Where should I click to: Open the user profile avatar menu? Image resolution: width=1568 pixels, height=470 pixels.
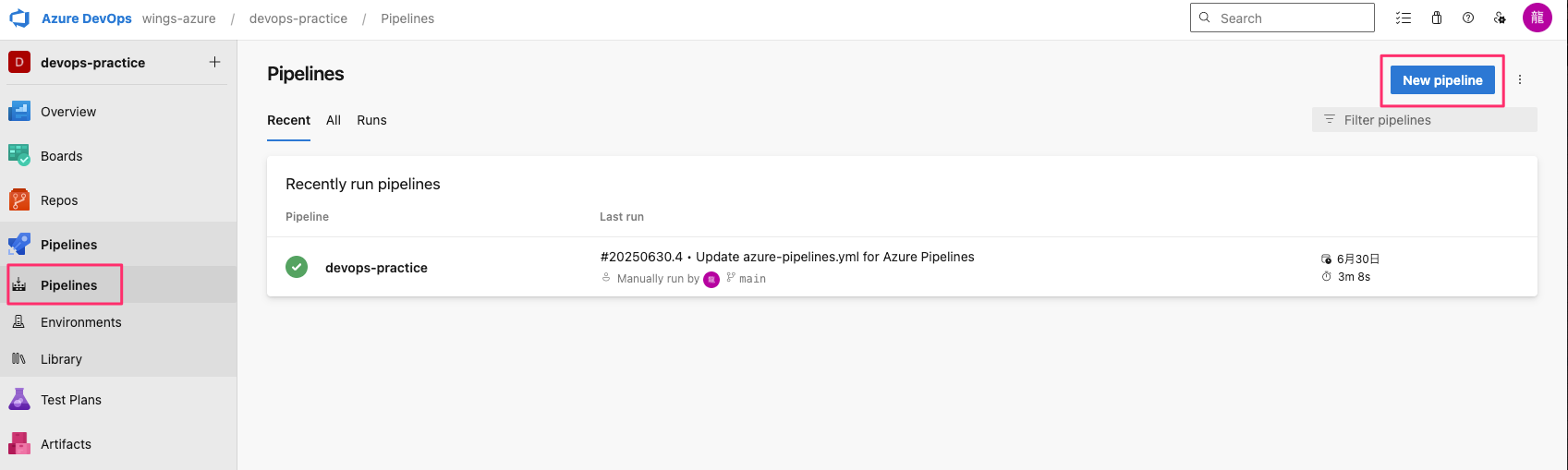[x=1538, y=18]
